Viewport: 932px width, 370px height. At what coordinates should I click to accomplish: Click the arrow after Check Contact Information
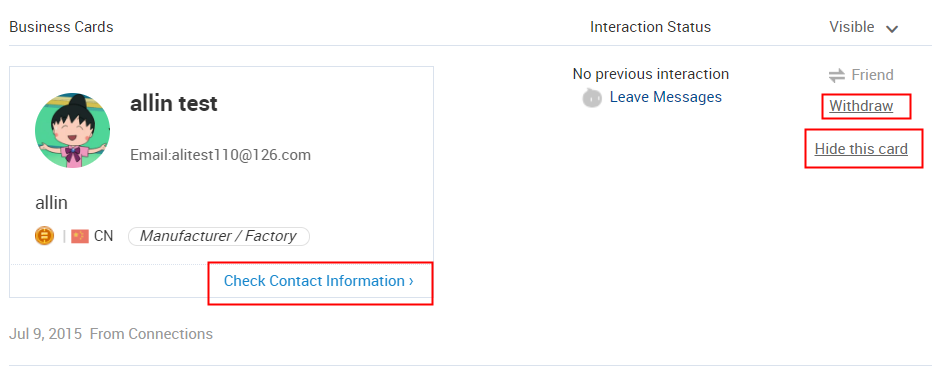[411, 281]
